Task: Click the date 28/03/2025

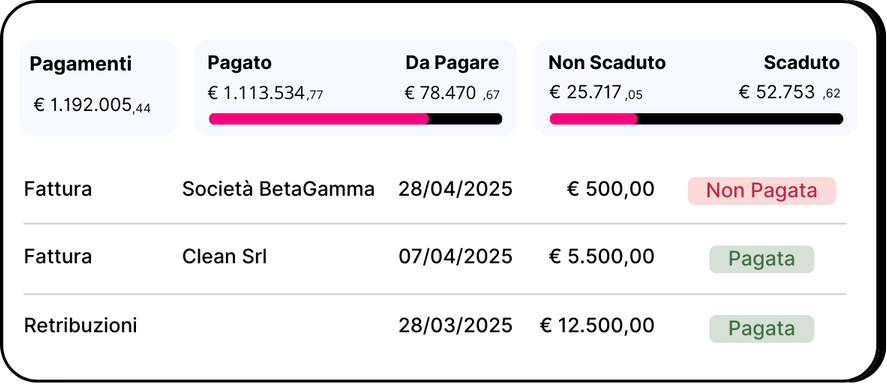Action: point(455,326)
